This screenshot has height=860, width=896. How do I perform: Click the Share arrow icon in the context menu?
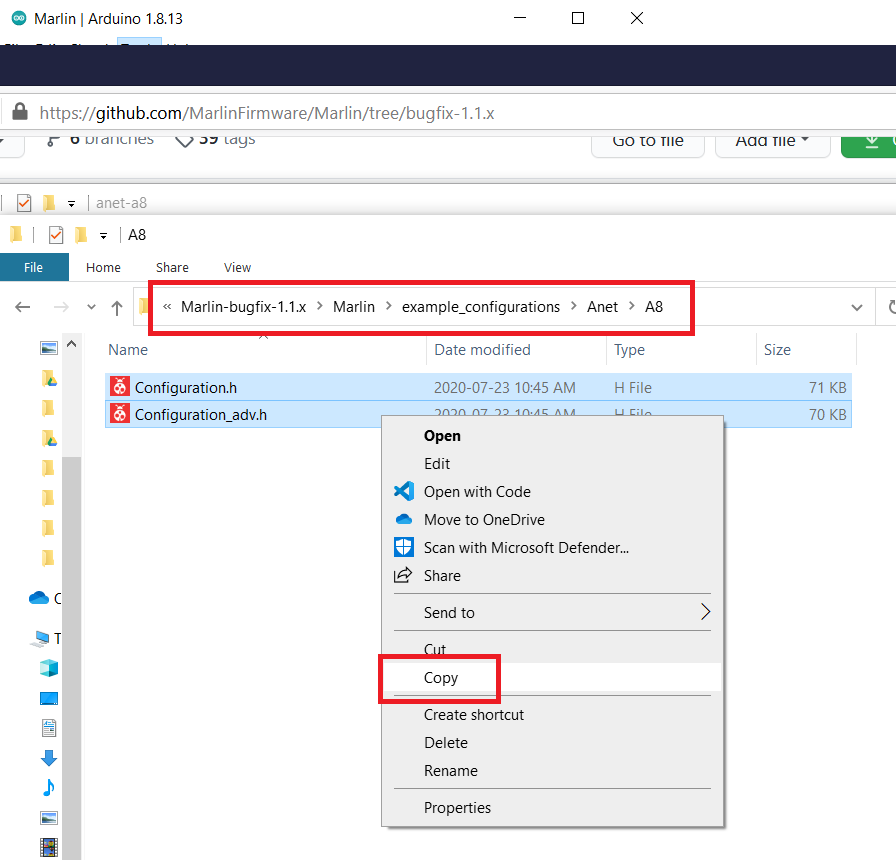tap(403, 575)
